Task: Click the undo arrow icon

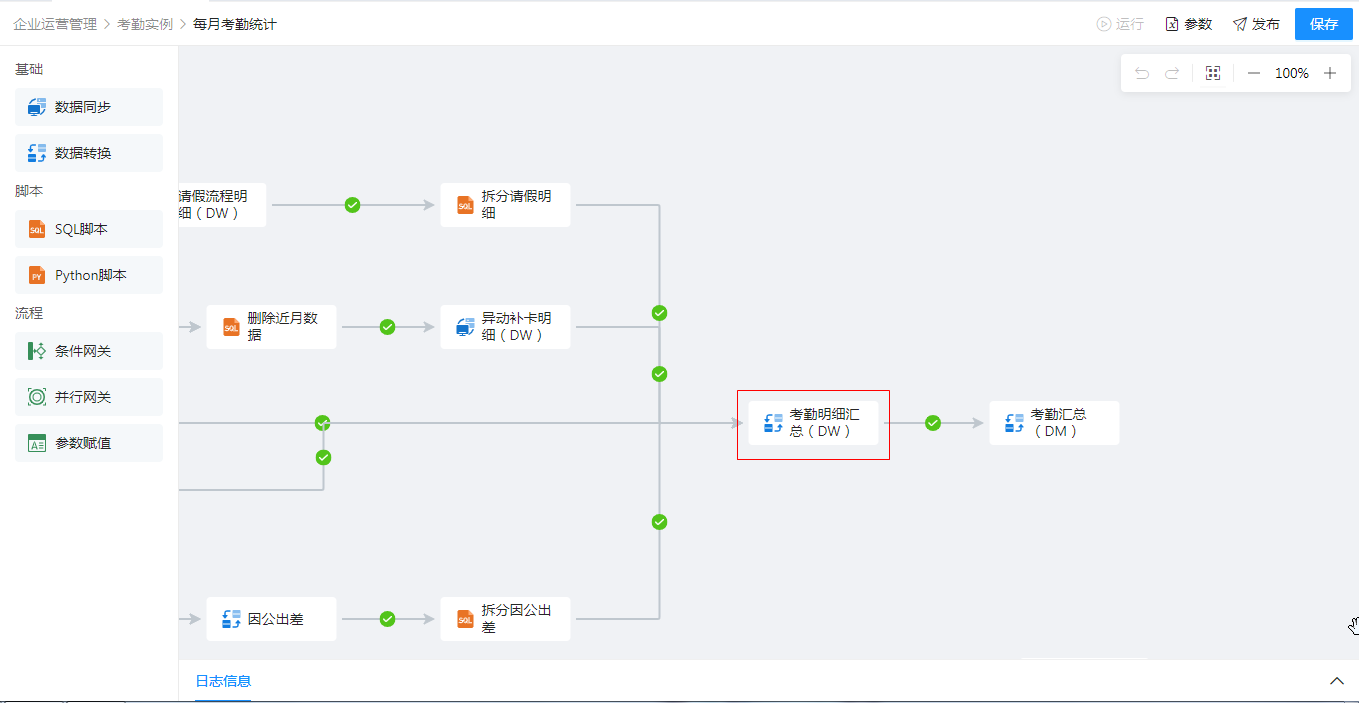Action: coord(1142,73)
